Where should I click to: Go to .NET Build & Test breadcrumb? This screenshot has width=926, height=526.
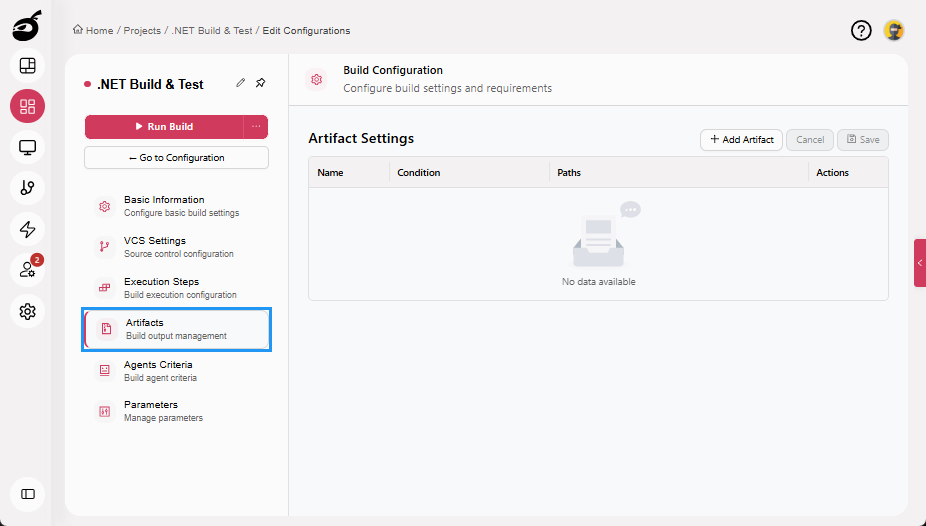[x=211, y=31]
